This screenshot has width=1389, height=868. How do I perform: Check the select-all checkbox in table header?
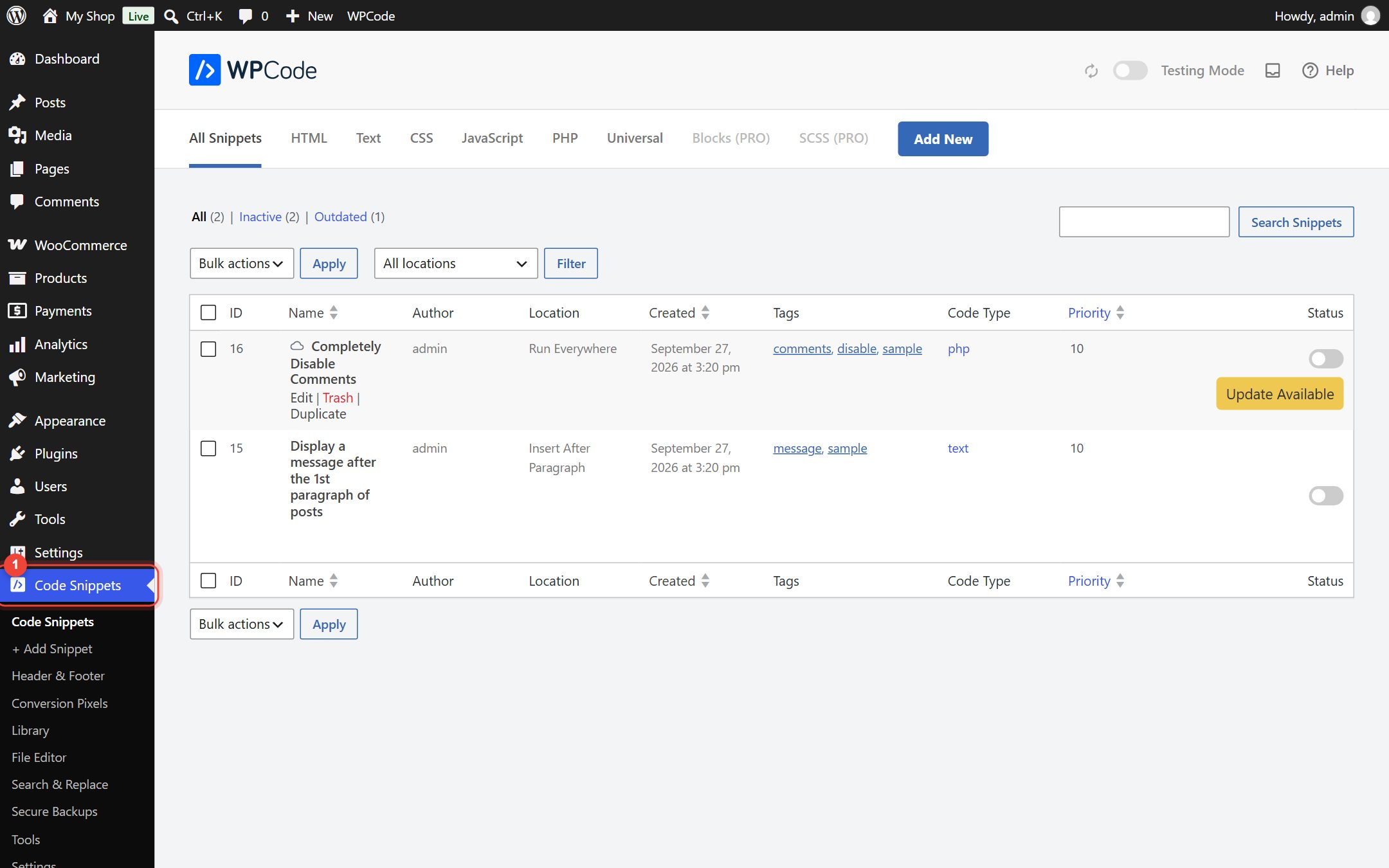(x=208, y=312)
